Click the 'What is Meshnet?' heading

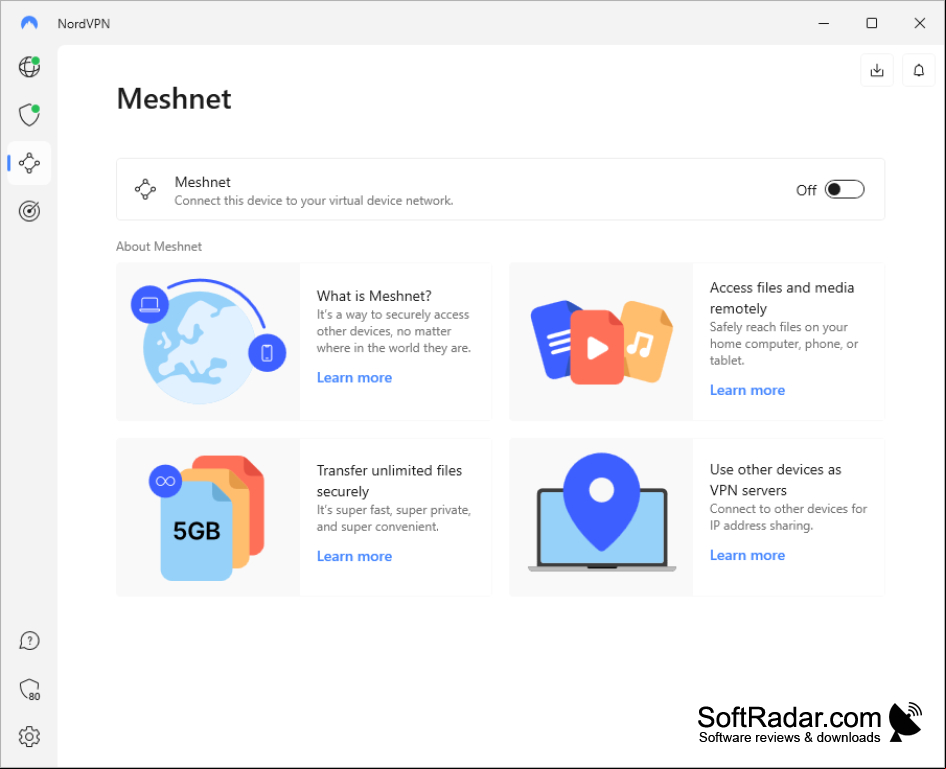[374, 296]
